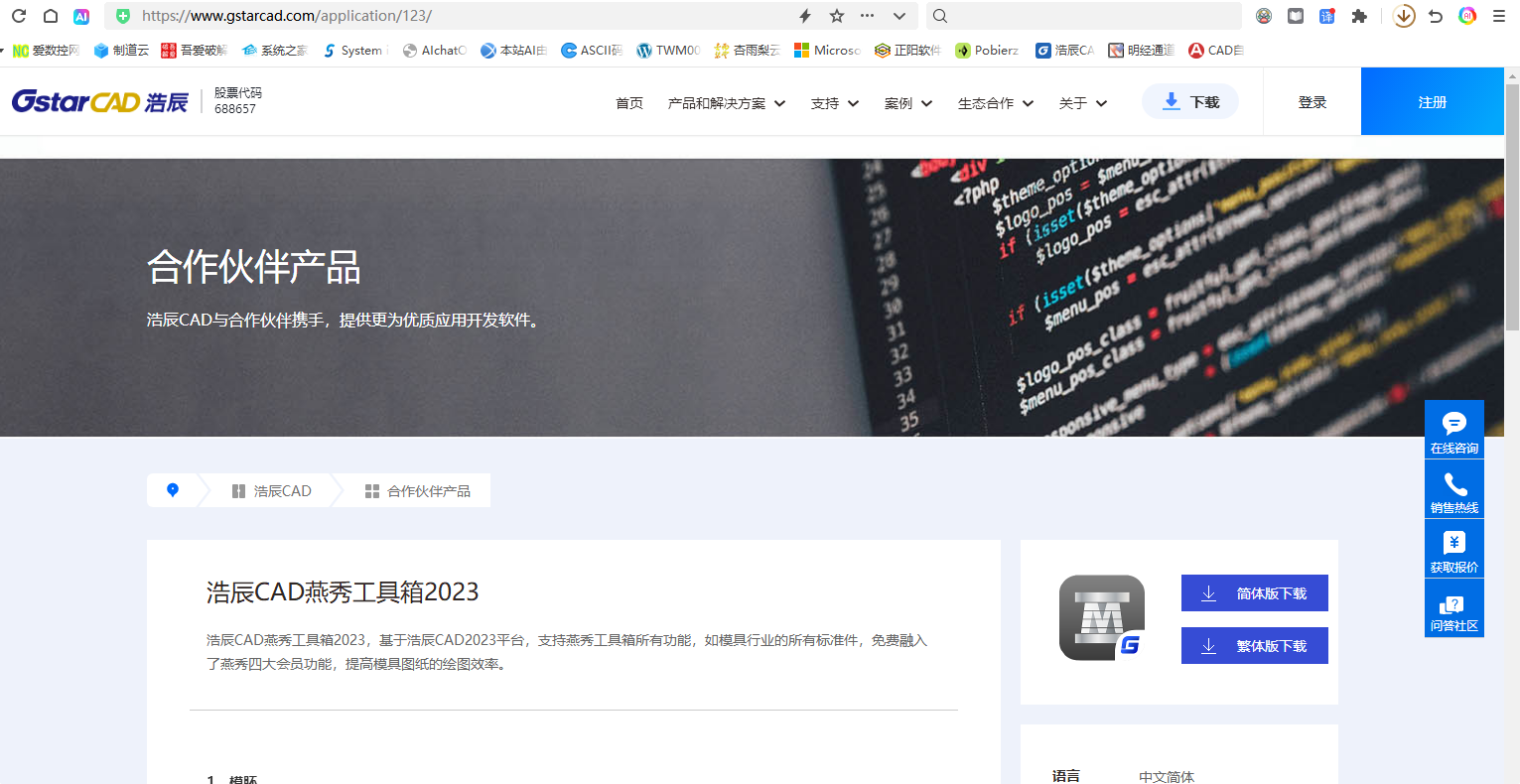Click the 浩辰CAD燕秀工具箱2023 heading
The image size is (1520, 784).
coord(343,592)
